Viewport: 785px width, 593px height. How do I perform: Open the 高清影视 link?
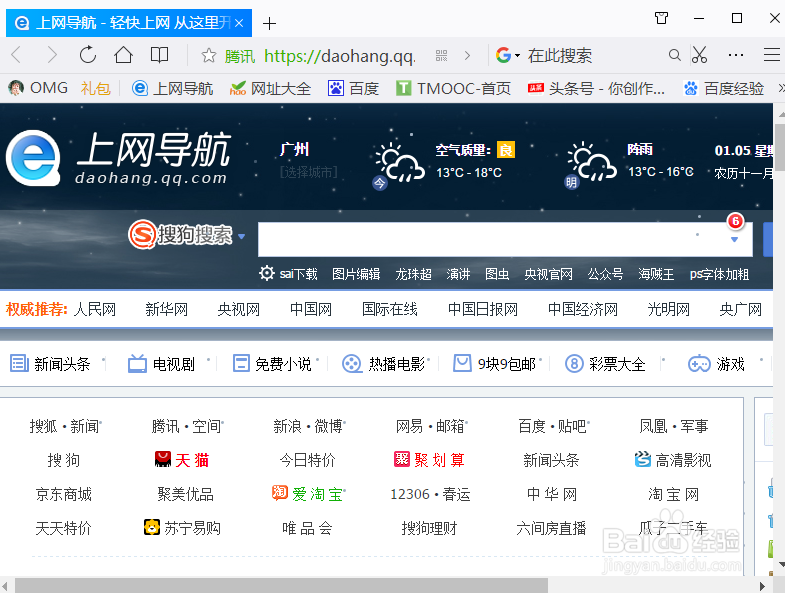click(x=673, y=459)
